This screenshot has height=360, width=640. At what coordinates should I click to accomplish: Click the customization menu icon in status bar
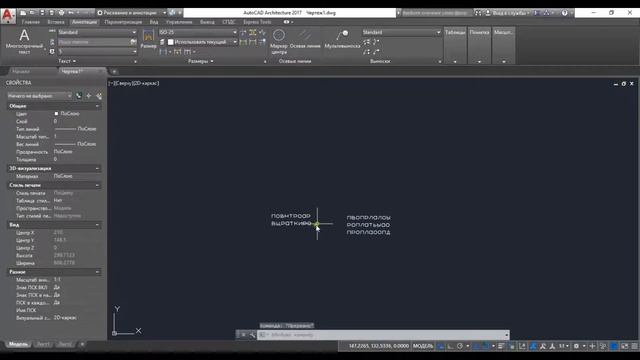(x=635, y=346)
